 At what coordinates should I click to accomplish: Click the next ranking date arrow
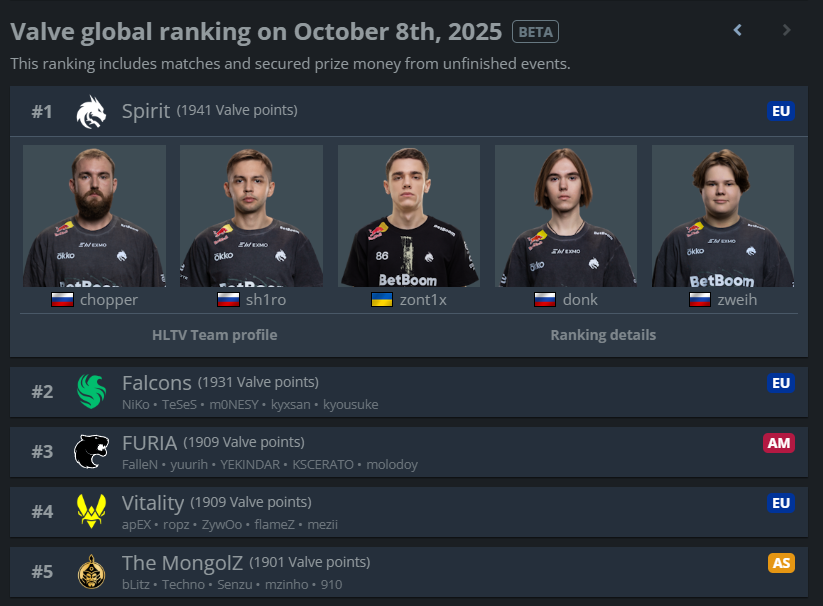point(787,30)
